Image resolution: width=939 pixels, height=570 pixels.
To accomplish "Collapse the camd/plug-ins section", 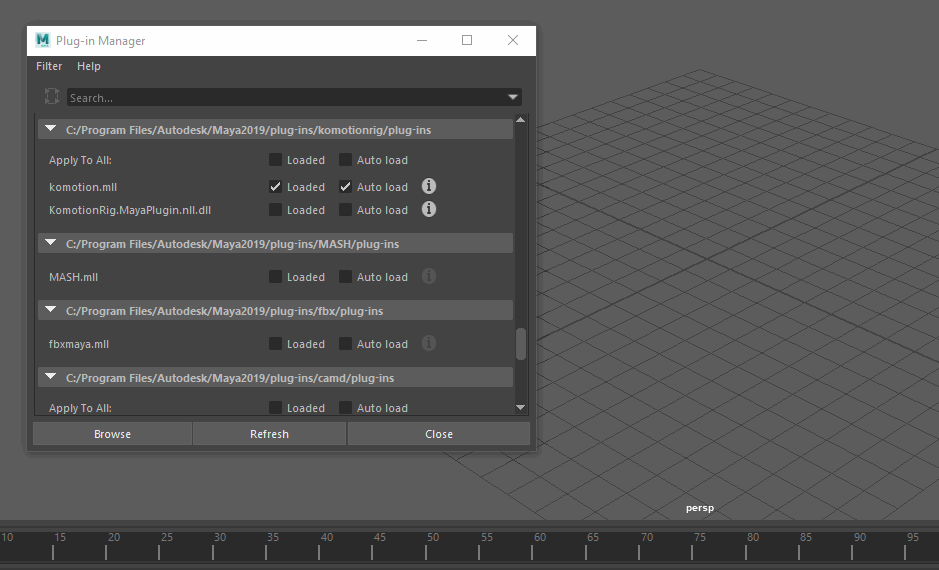I will pyautogui.click(x=51, y=377).
